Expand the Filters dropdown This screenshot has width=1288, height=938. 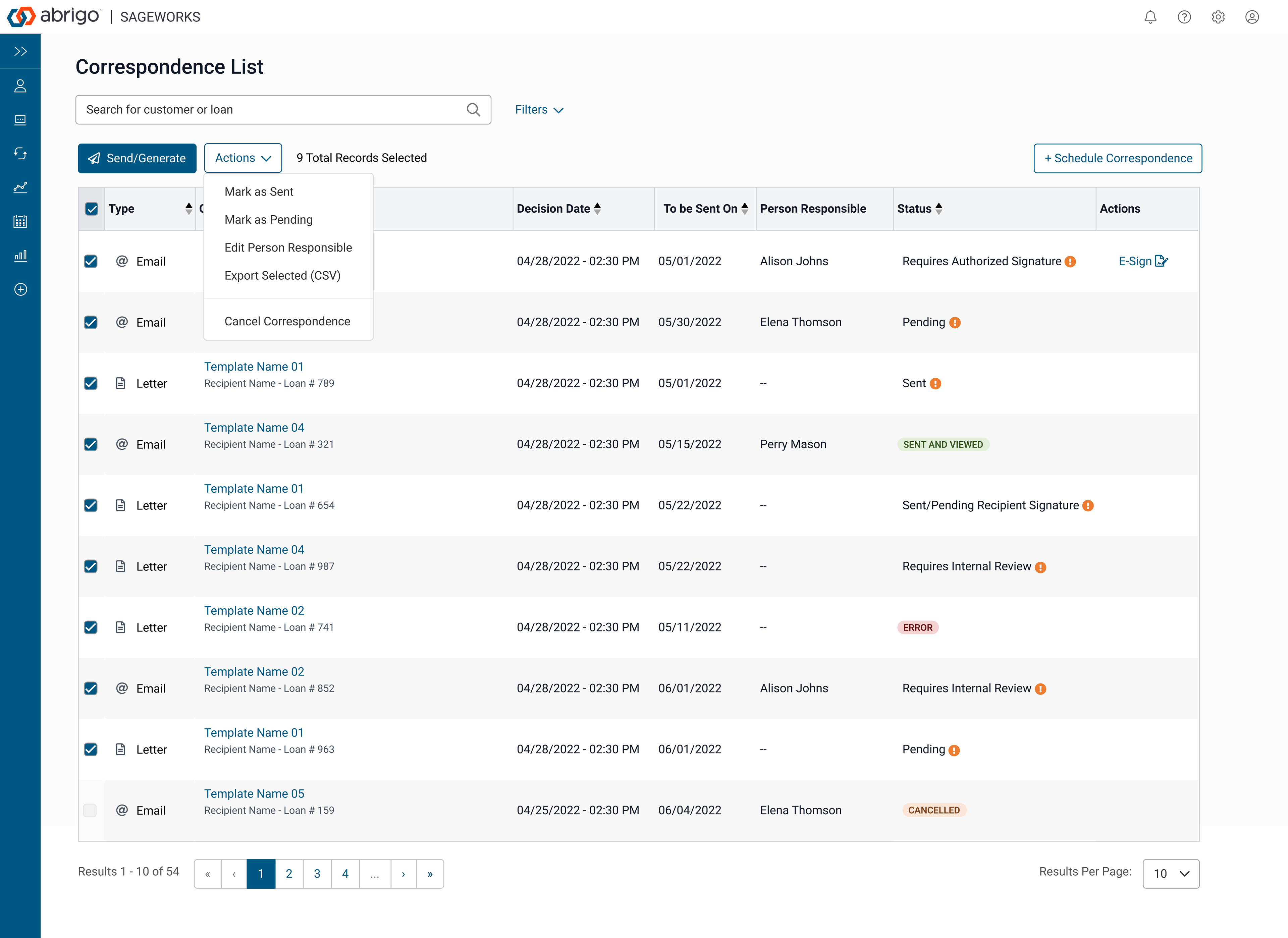pos(539,110)
